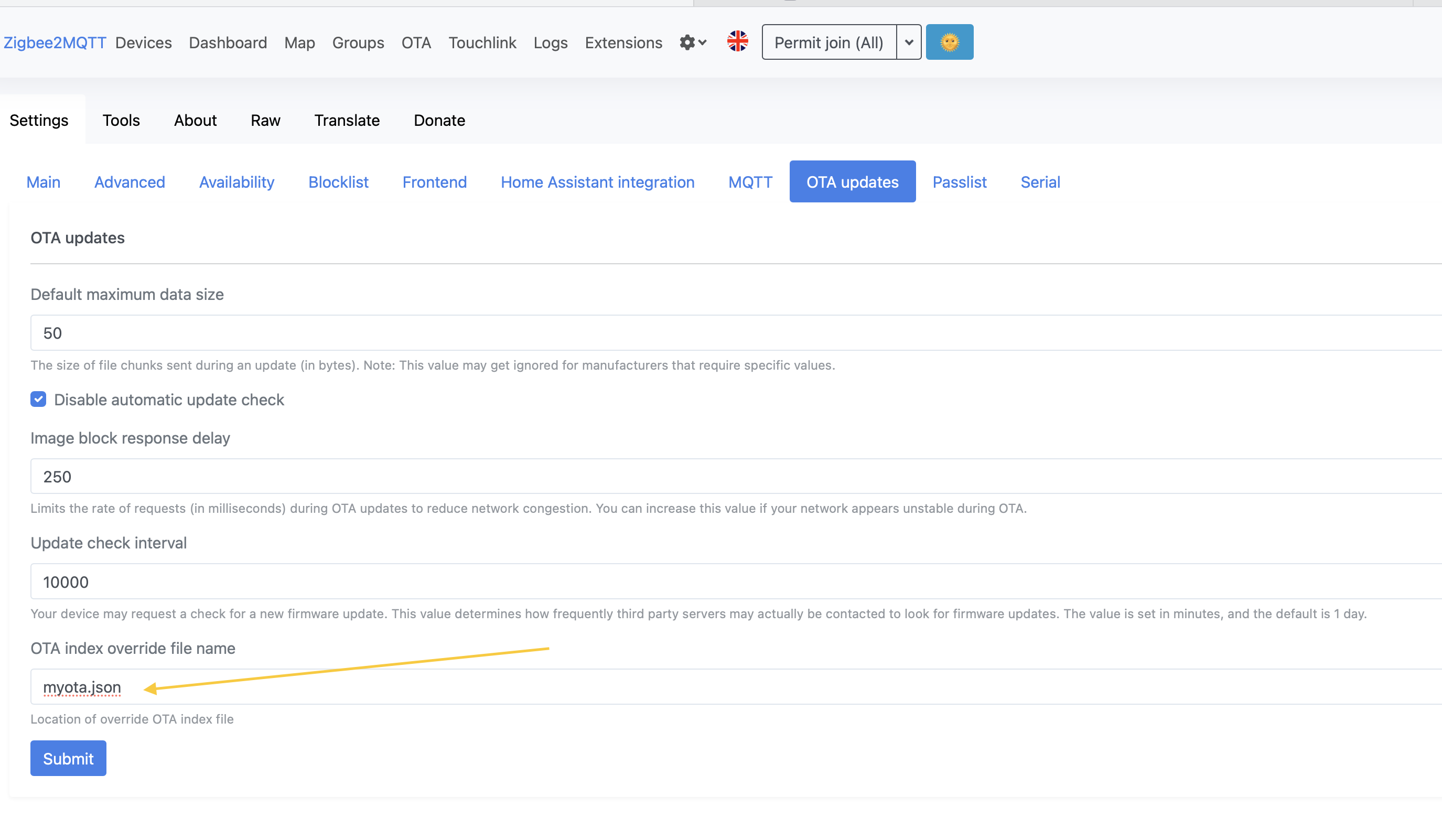Click the Update check interval field
This screenshot has width=1442, height=840.
[x=736, y=582]
